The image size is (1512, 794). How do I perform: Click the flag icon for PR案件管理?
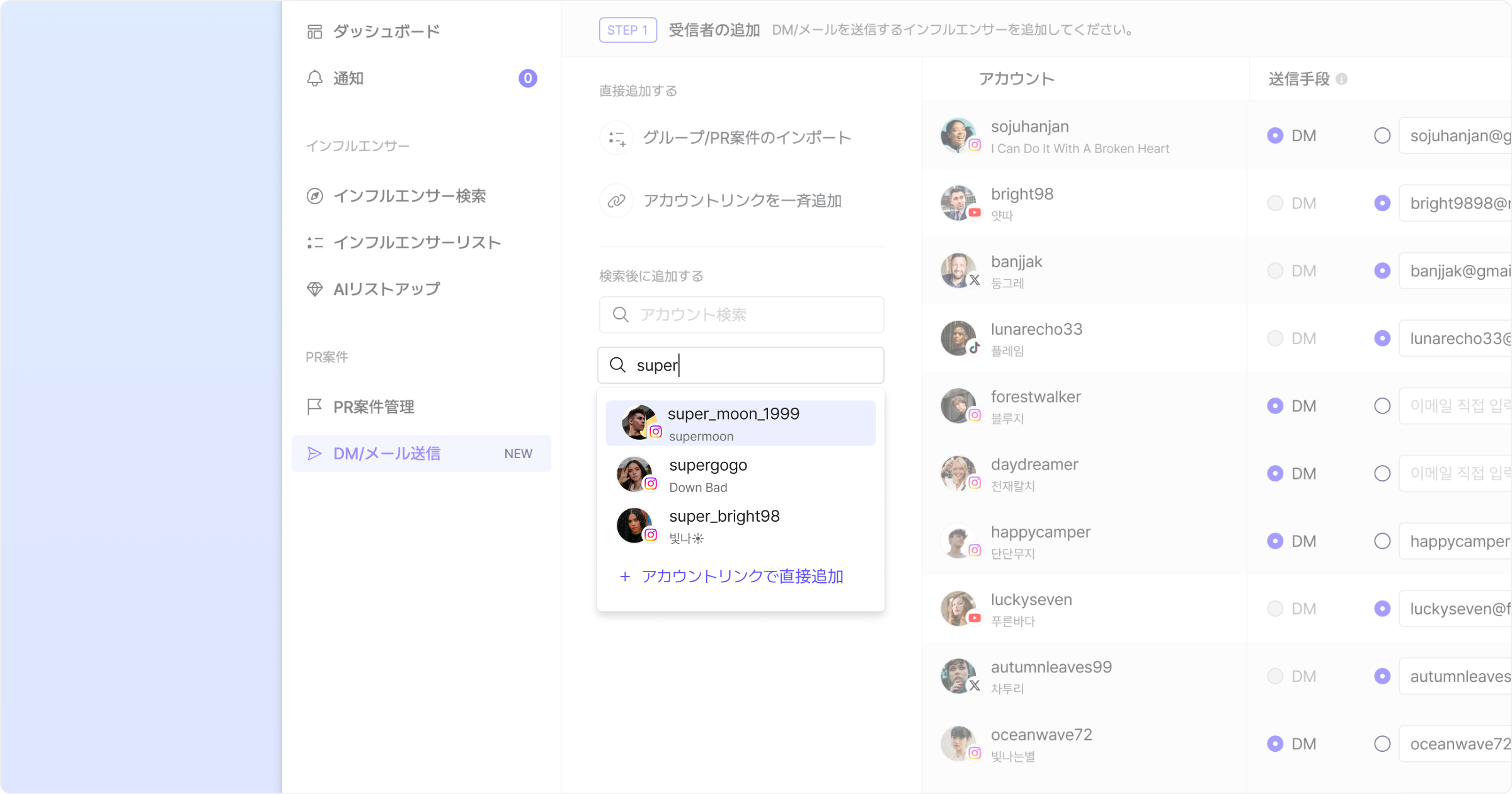click(x=314, y=407)
